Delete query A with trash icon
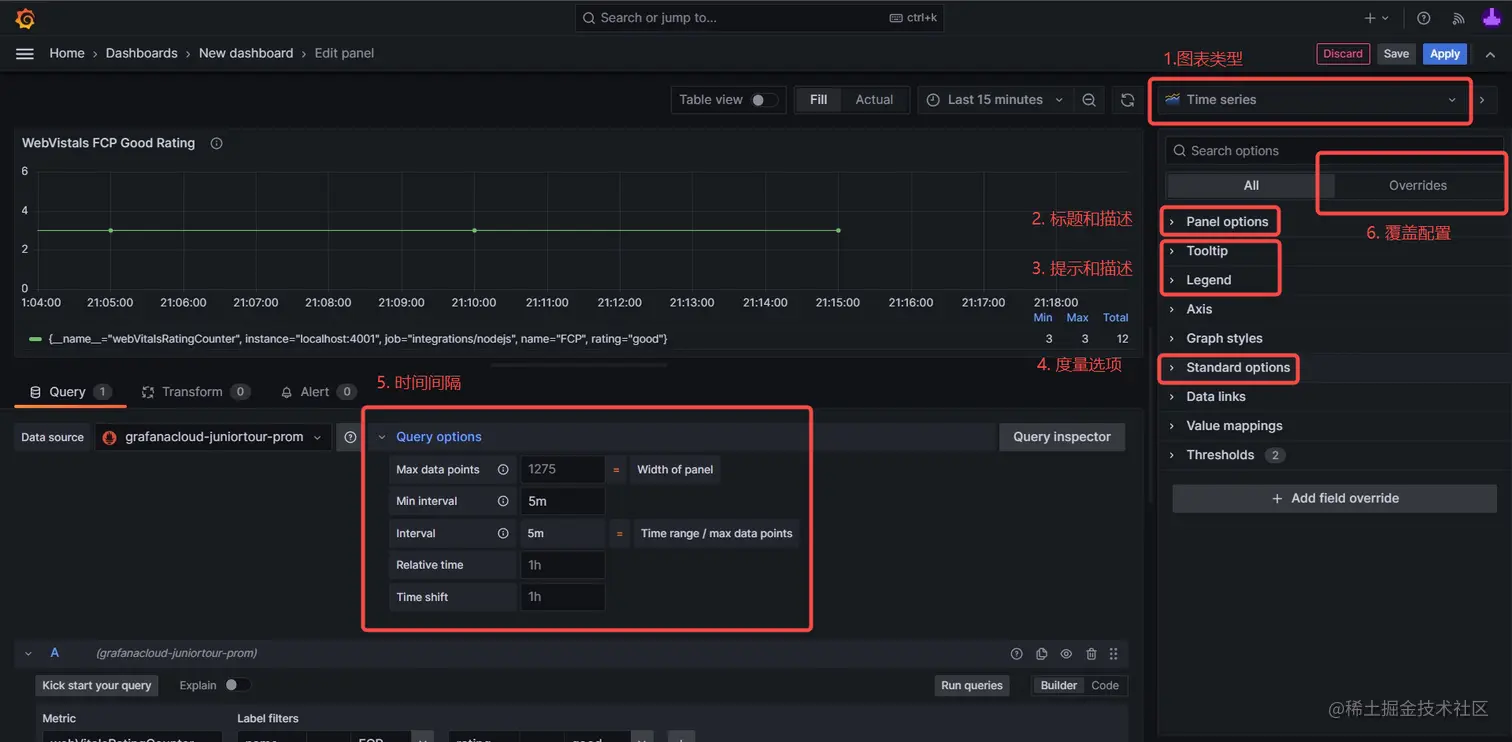 click(x=1091, y=654)
